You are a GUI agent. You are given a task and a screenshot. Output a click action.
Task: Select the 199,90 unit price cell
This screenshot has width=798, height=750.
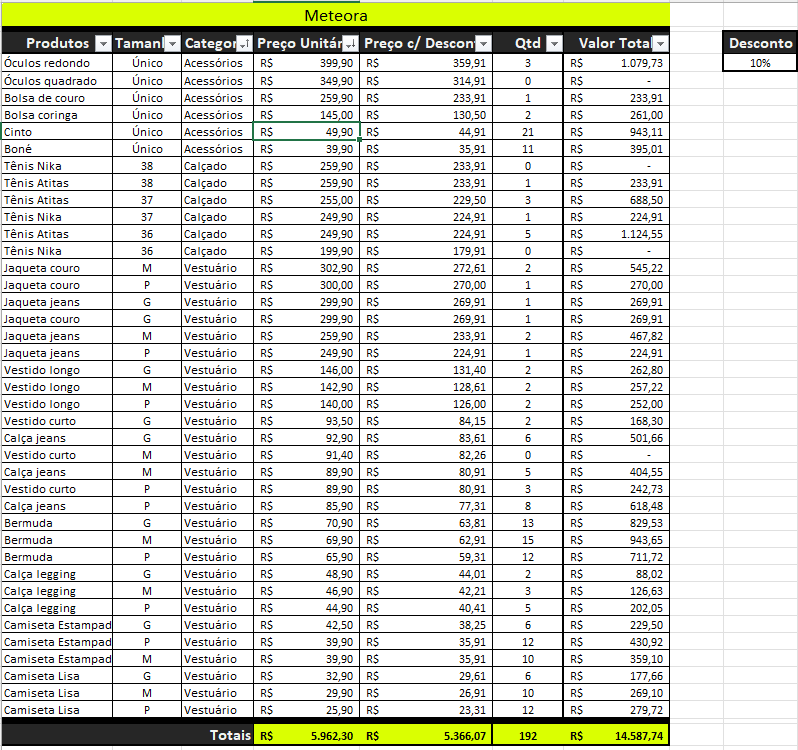306,251
